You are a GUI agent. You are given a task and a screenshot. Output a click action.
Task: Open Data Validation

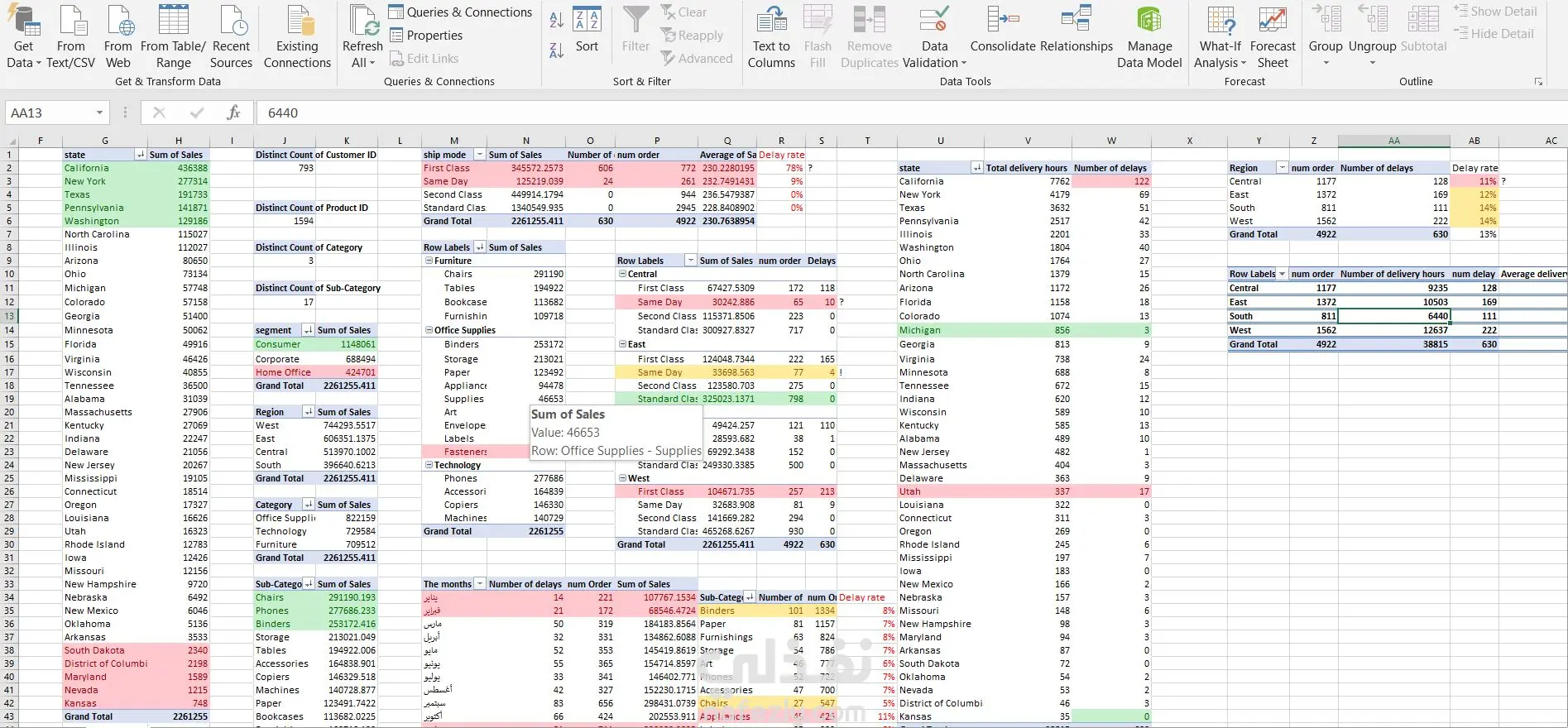click(934, 37)
